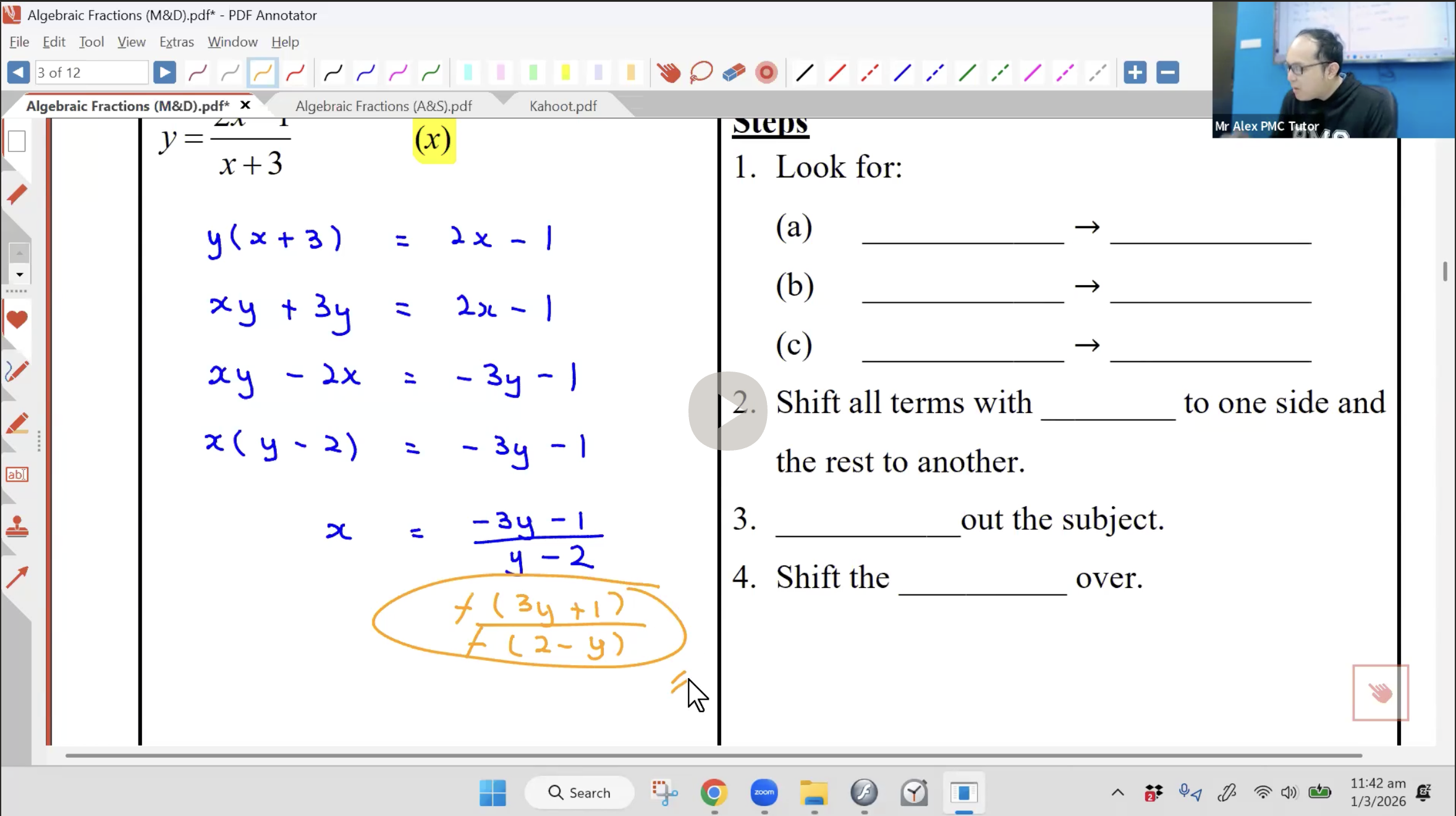
Task: Select the solid blue line tool
Action: pos(902,73)
